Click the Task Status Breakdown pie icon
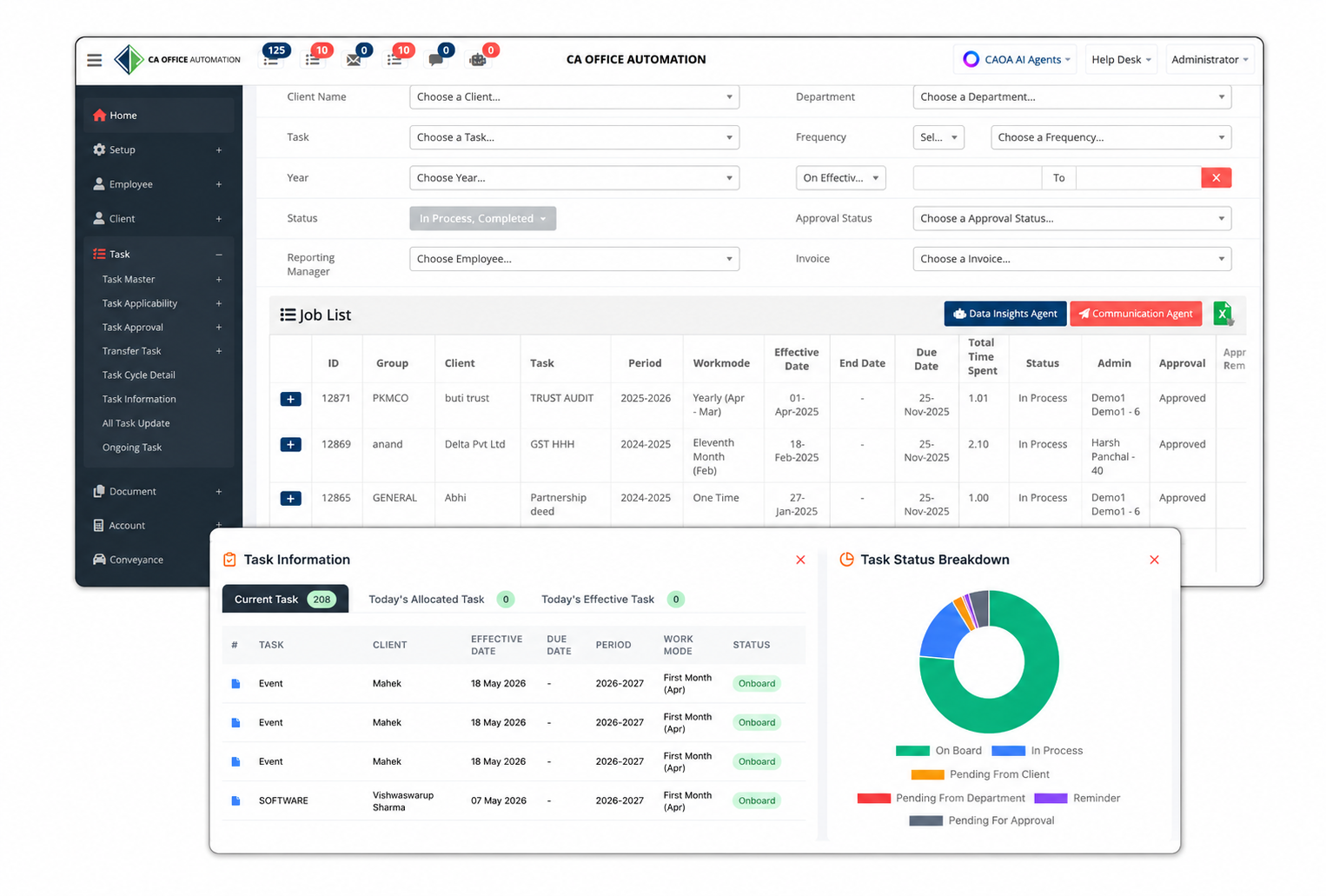The image size is (1326, 896). tap(846, 559)
